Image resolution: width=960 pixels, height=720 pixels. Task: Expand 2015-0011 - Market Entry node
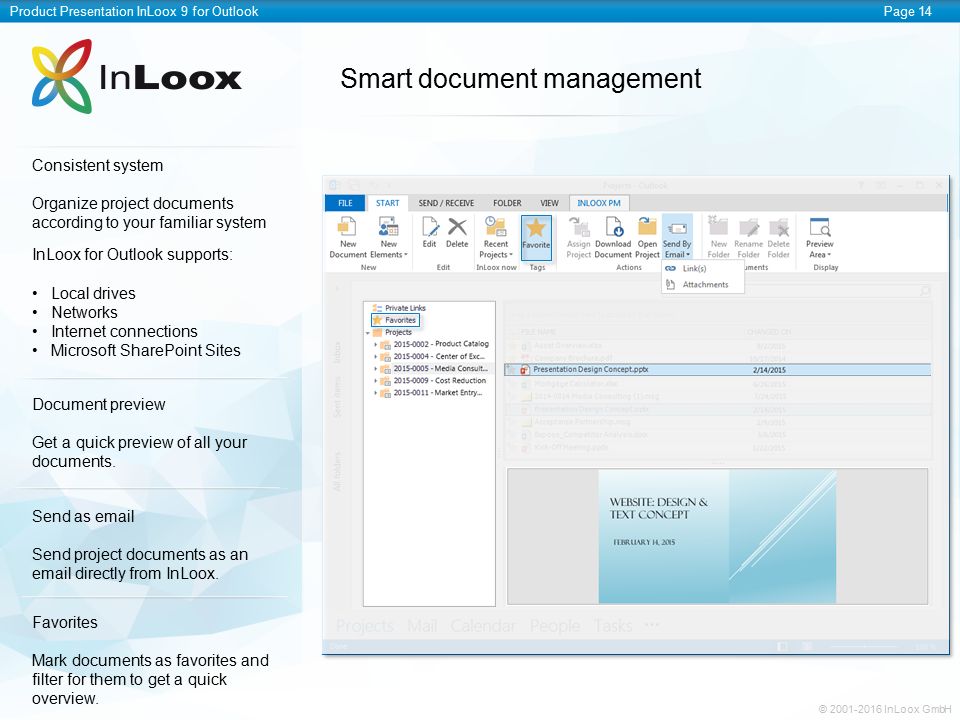point(375,394)
